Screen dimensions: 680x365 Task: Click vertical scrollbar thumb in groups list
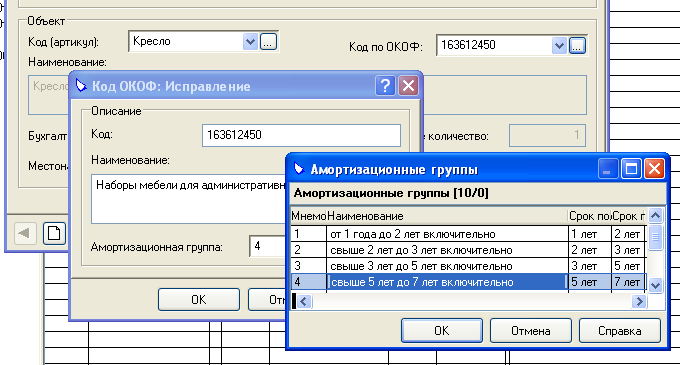[x=655, y=237]
